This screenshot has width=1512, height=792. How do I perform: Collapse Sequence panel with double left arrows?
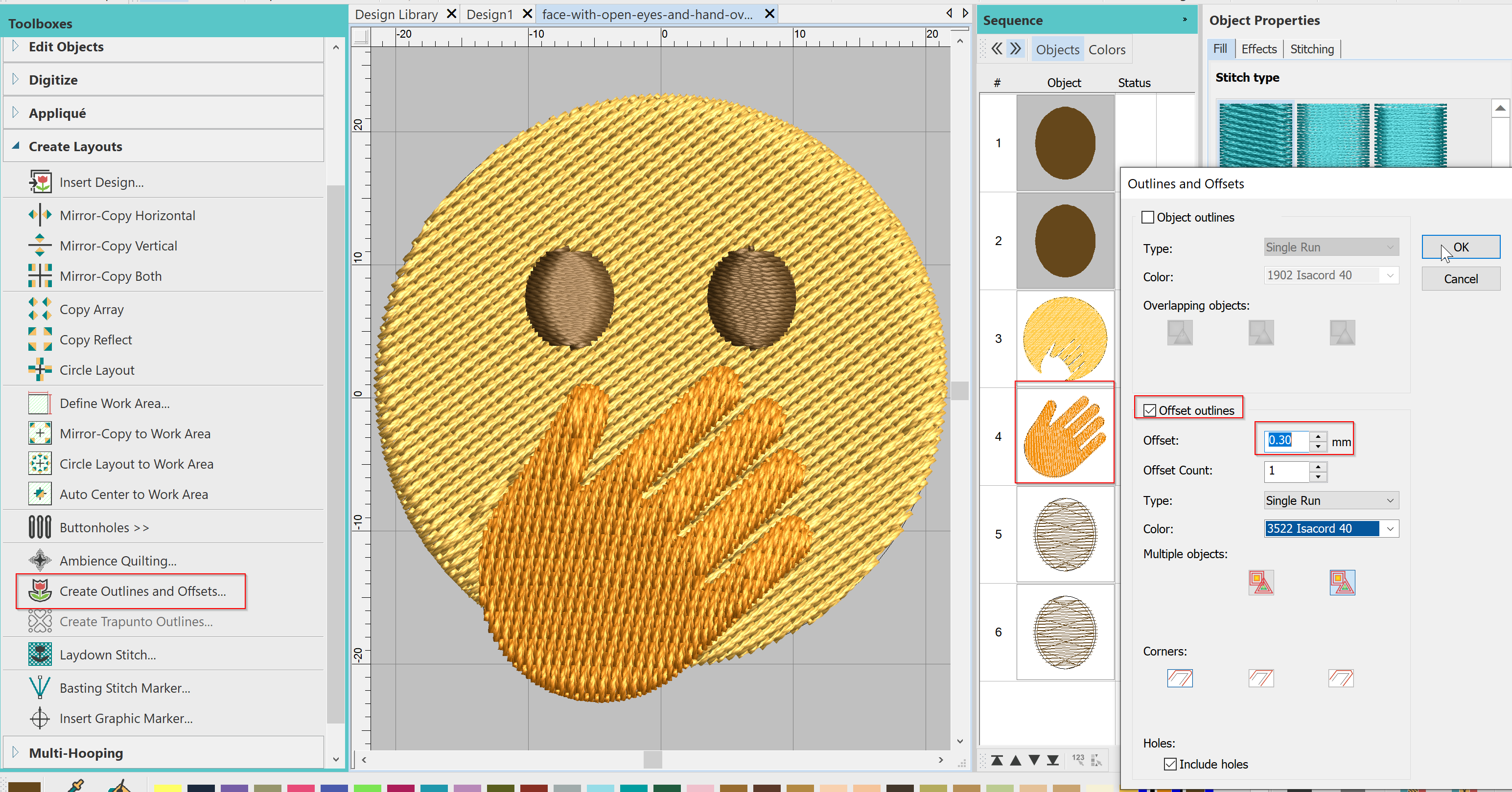pyautogui.click(x=997, y=49)
